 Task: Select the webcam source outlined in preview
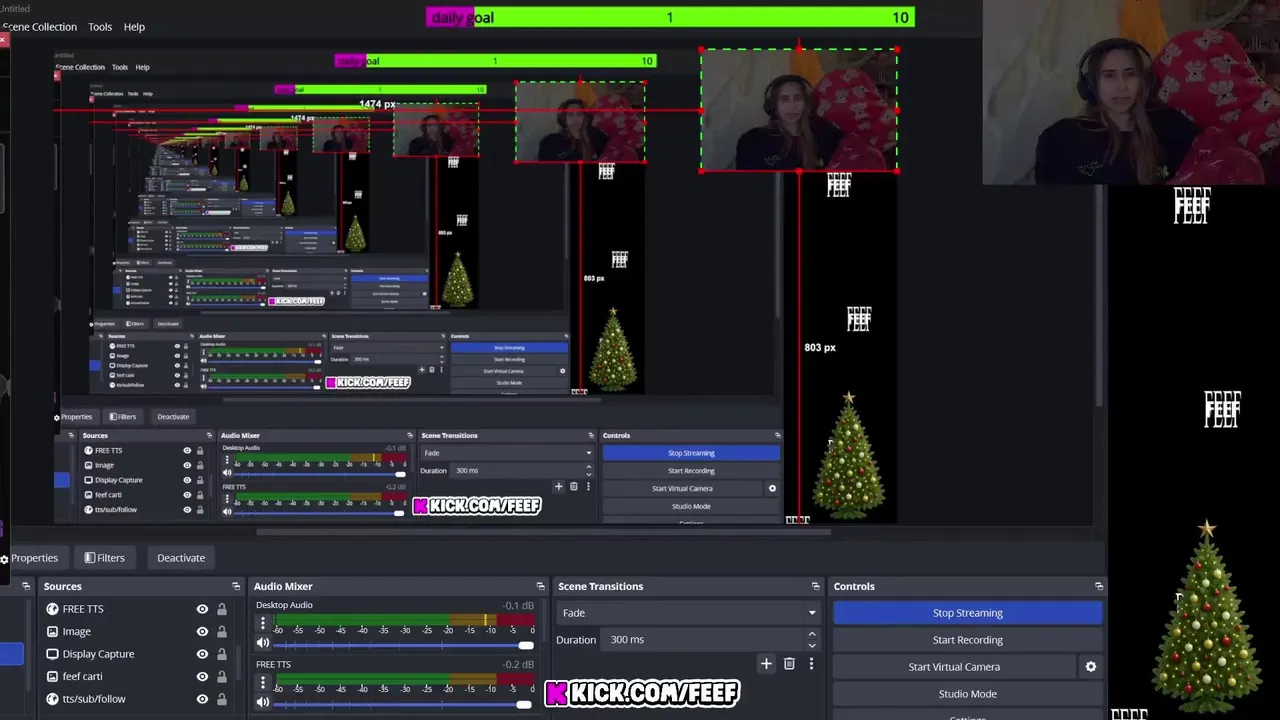pos(798,110)
